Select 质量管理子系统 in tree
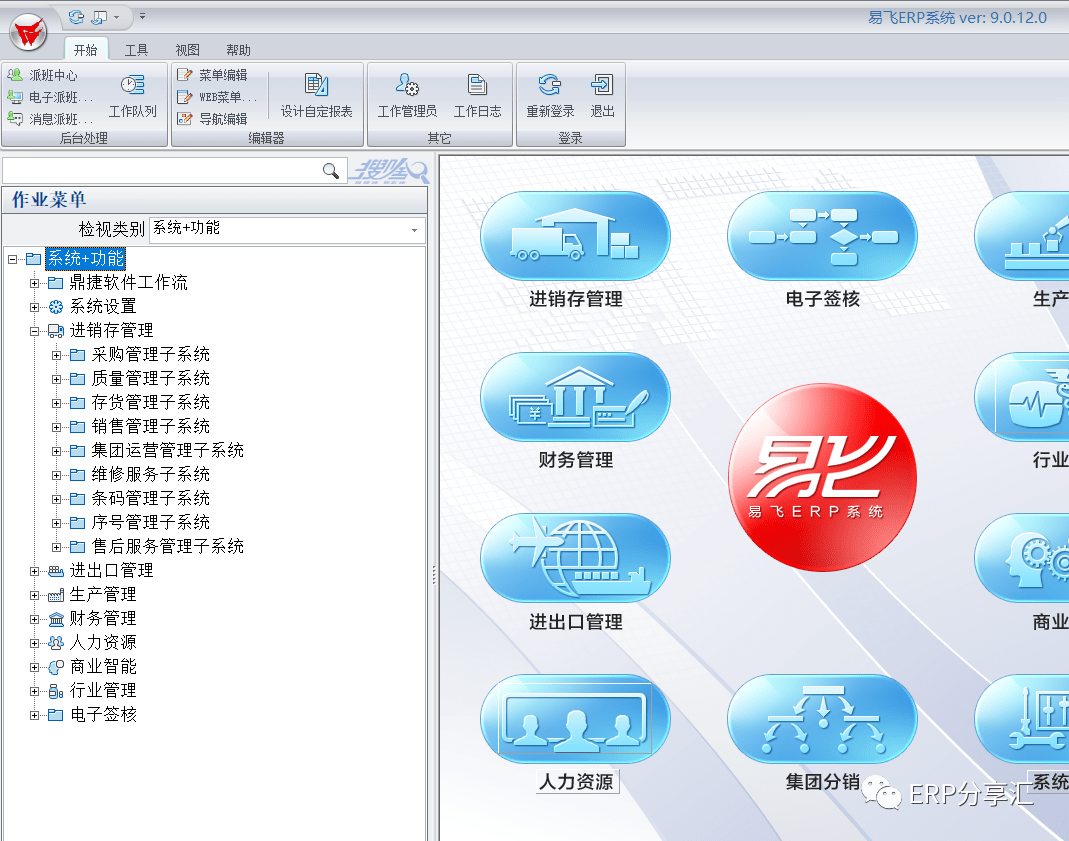 click(151, 378)
